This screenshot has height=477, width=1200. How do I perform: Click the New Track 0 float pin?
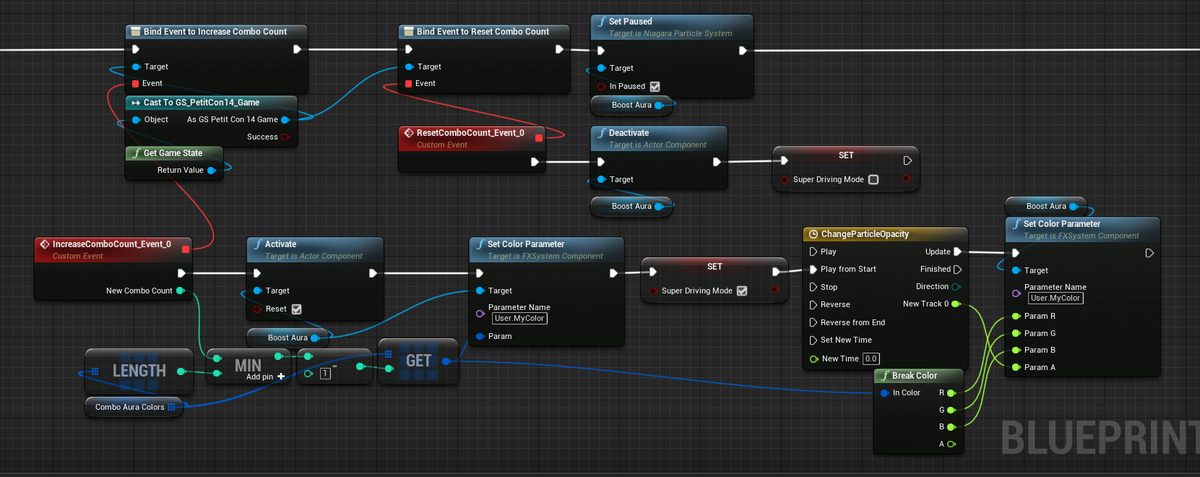point(957,304)
